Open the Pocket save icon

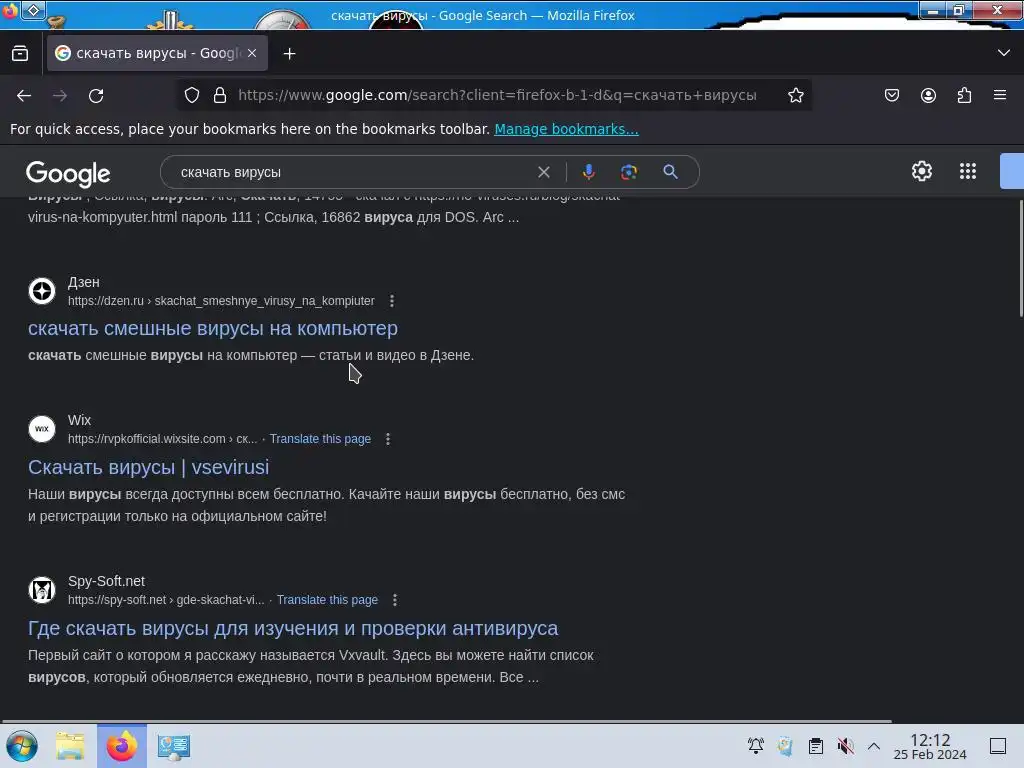(891, 95)
